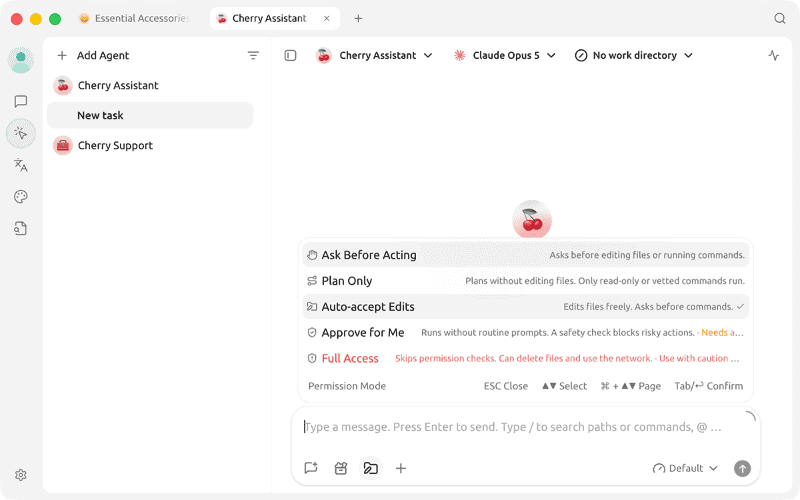
Task: Click the checkmark on Auto-accept Edits row
Action: (x=740, y=307)
